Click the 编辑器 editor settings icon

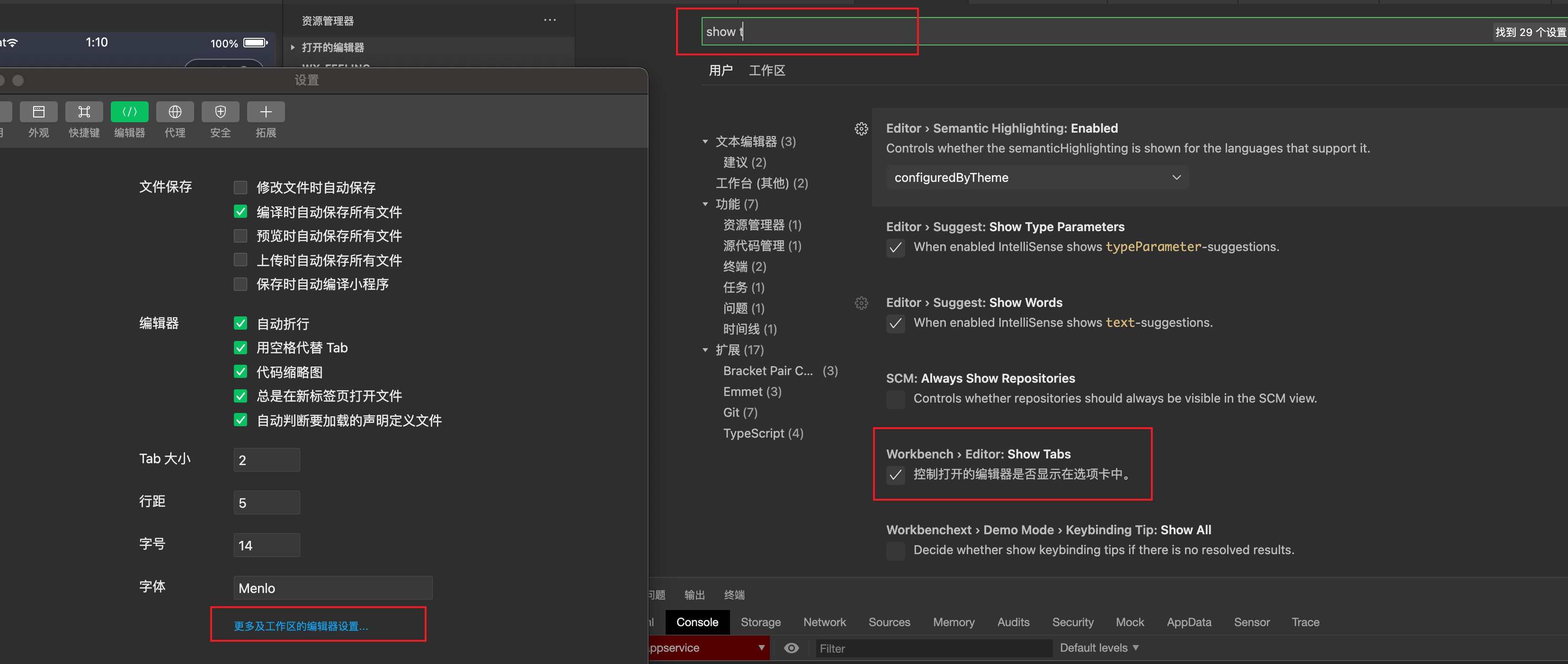click(129, 111)
